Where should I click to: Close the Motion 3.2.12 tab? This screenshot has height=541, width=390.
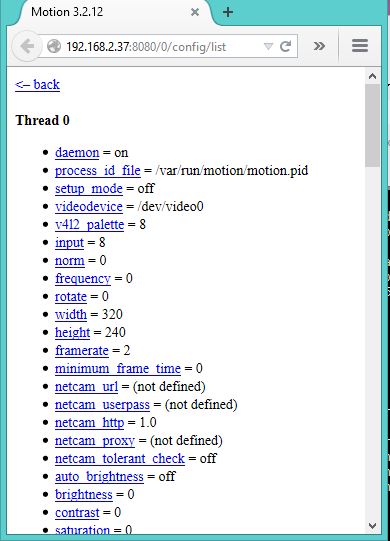(195, 12)
